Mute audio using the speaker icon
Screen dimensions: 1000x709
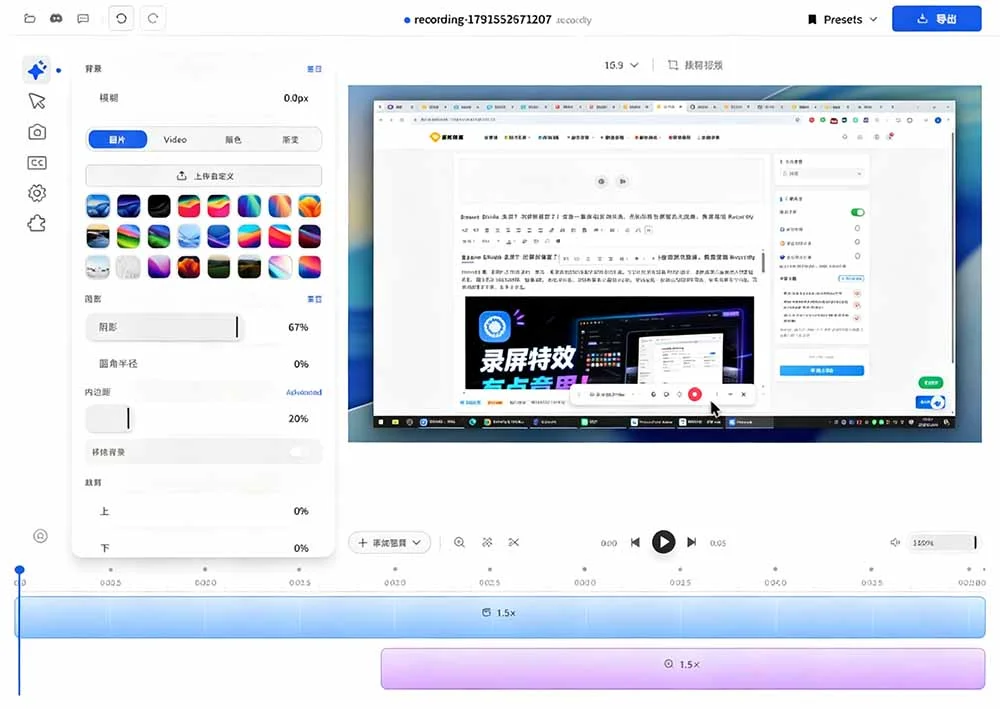(895, 543)
